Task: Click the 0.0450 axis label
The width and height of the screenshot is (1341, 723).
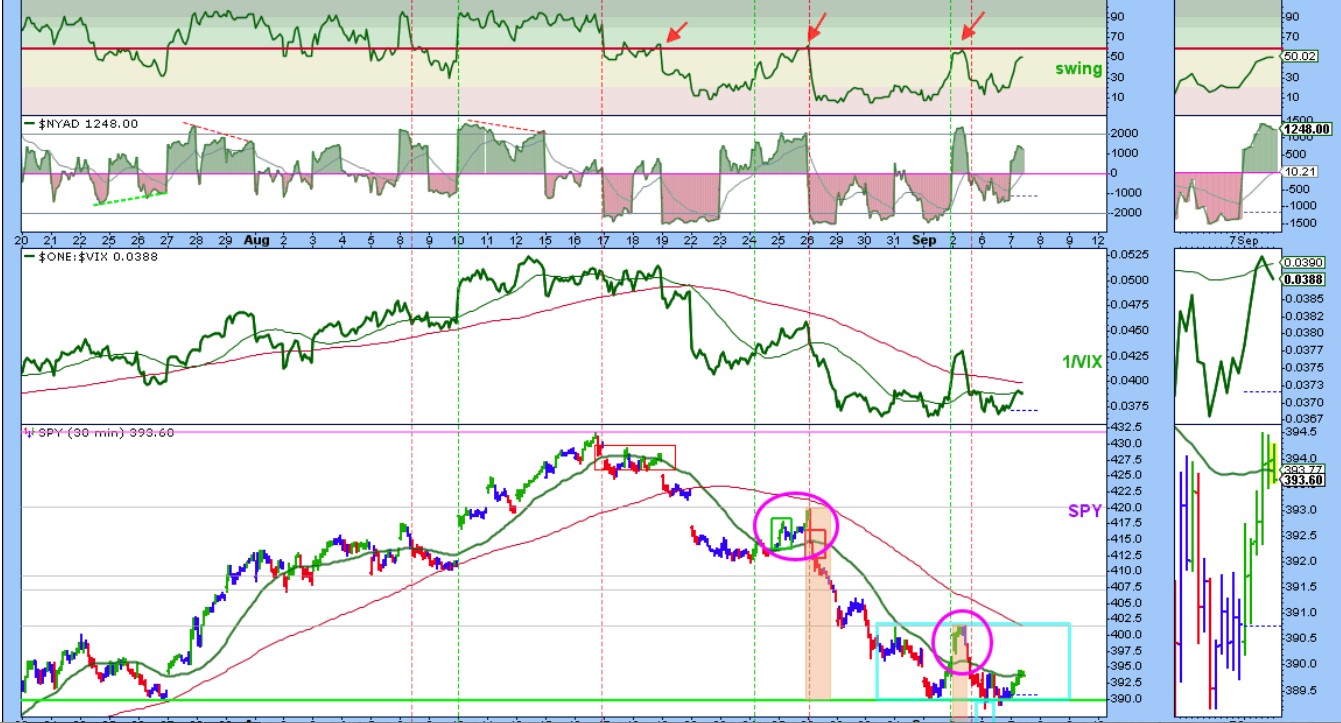Action: tap(1131, 330)
